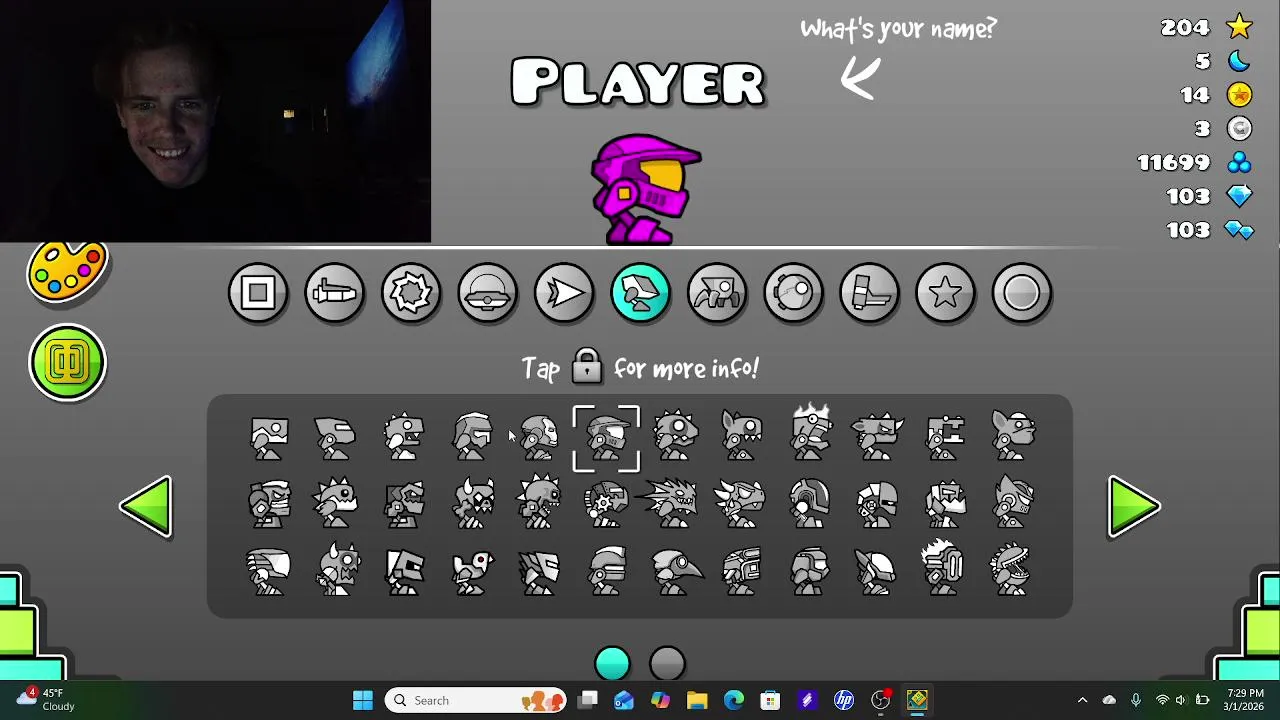
Task: Open File Explorer from the taskbar
Action: tap(697, 700)
